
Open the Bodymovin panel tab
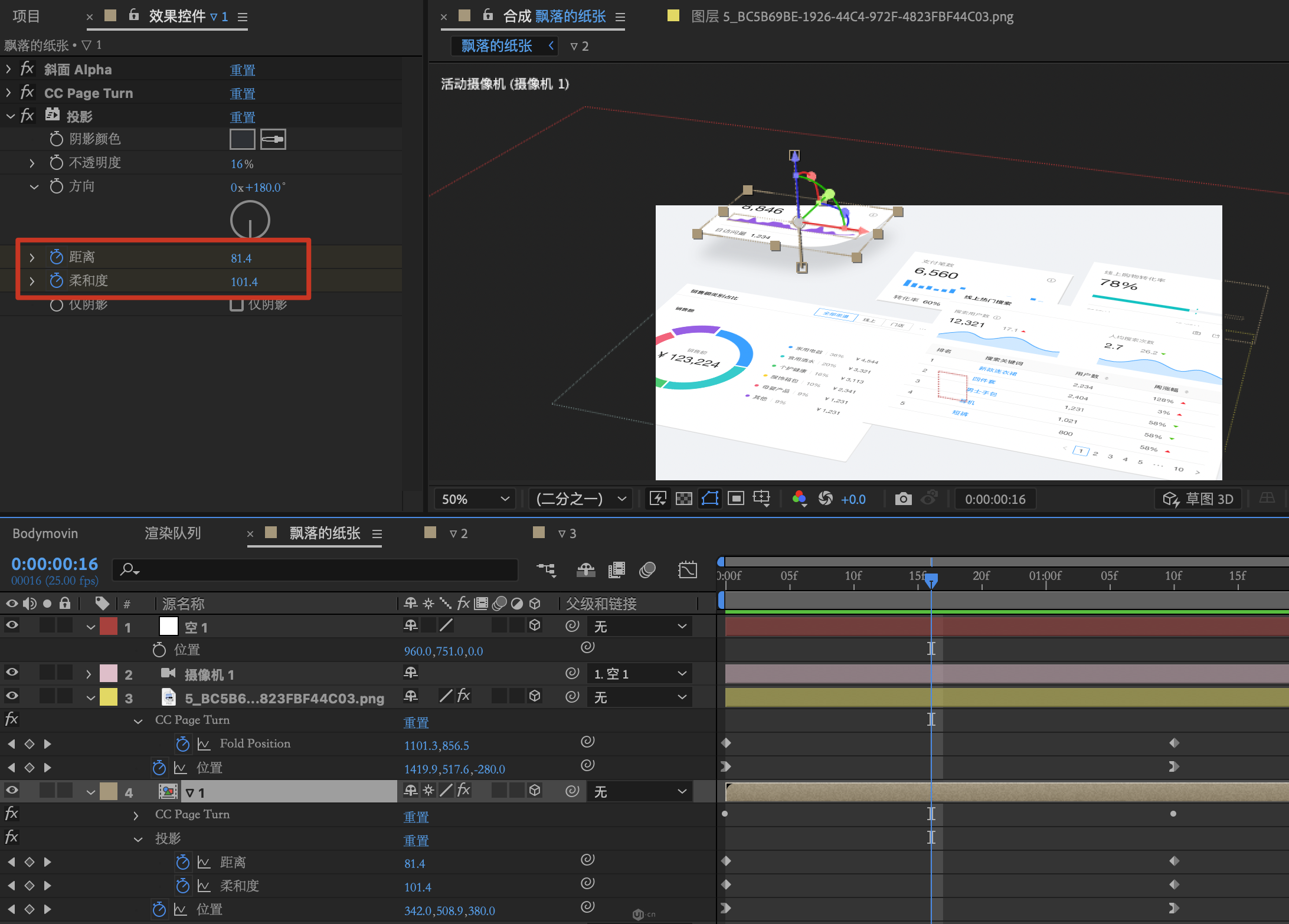click(x=45, y=533)
